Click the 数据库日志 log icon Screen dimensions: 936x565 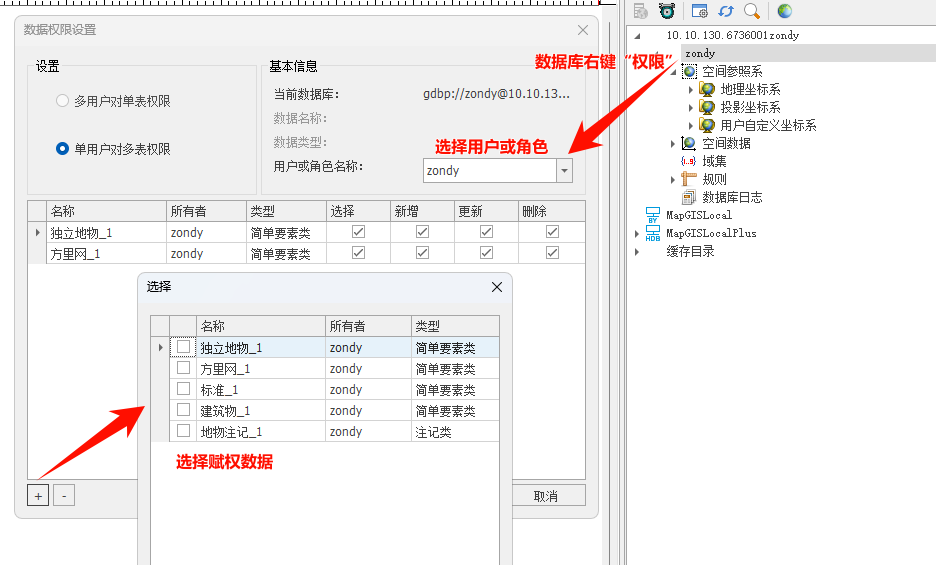pos(688,197)
